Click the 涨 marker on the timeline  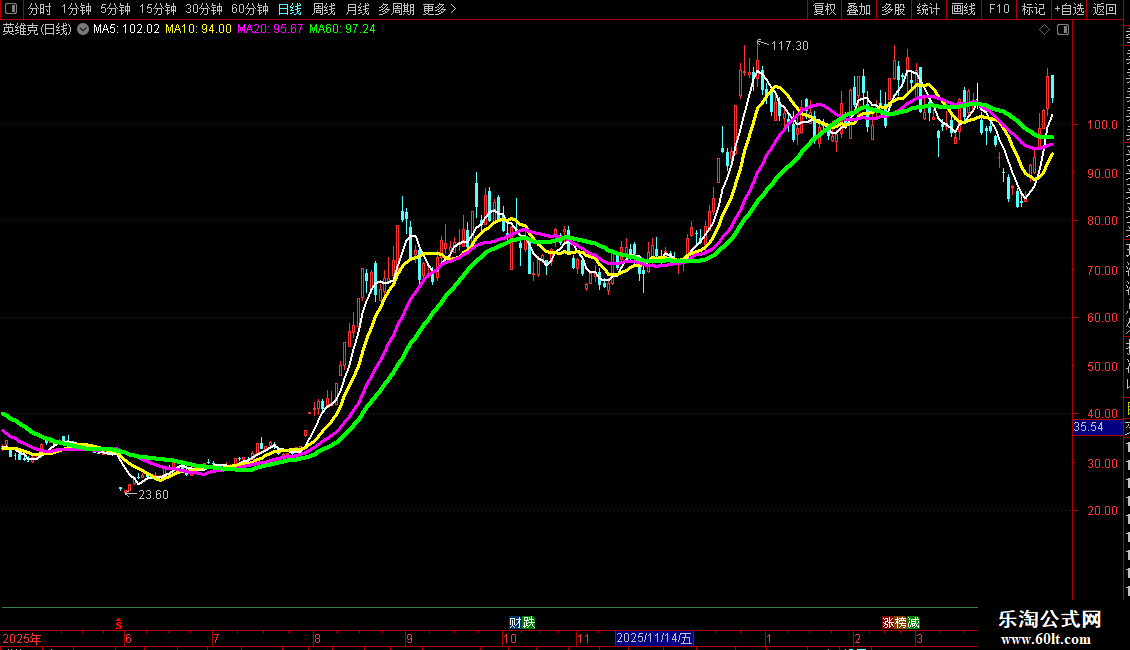889,623
